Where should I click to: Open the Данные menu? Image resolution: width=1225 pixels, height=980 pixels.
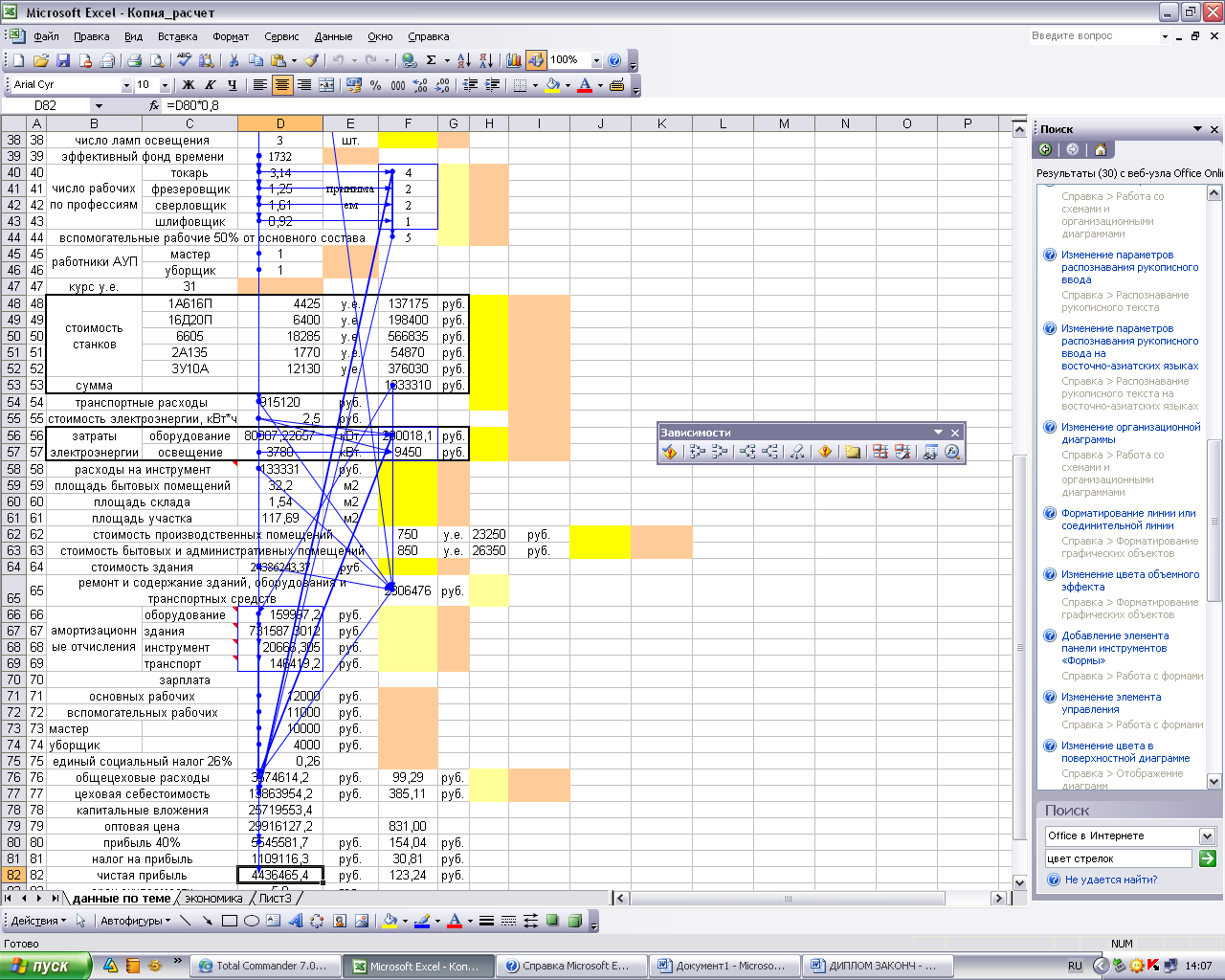333,36
